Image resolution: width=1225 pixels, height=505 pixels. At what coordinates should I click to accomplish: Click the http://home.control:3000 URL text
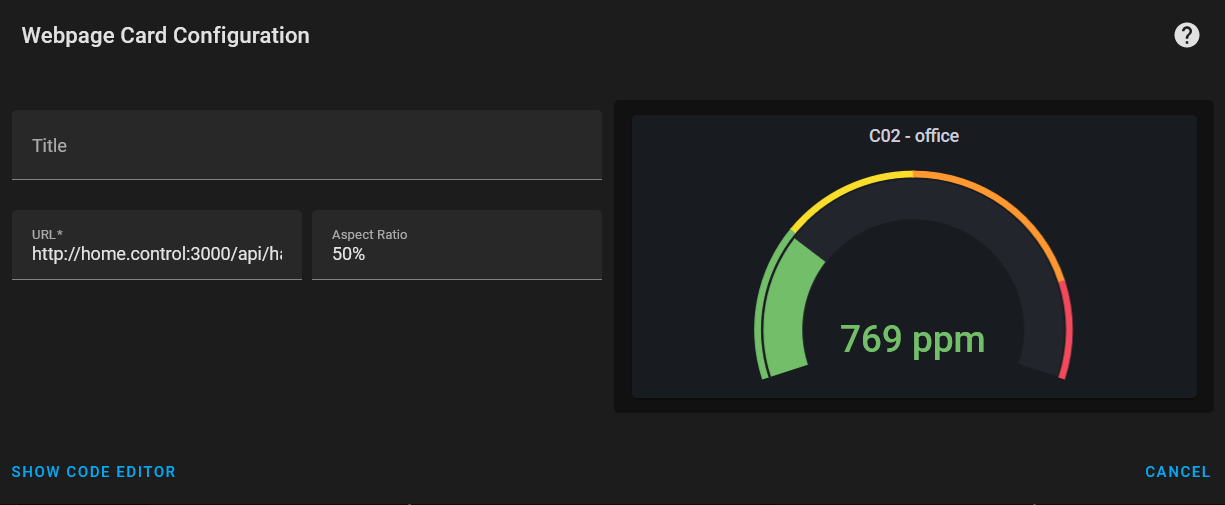pyautogui.click(x=156, y=255)
